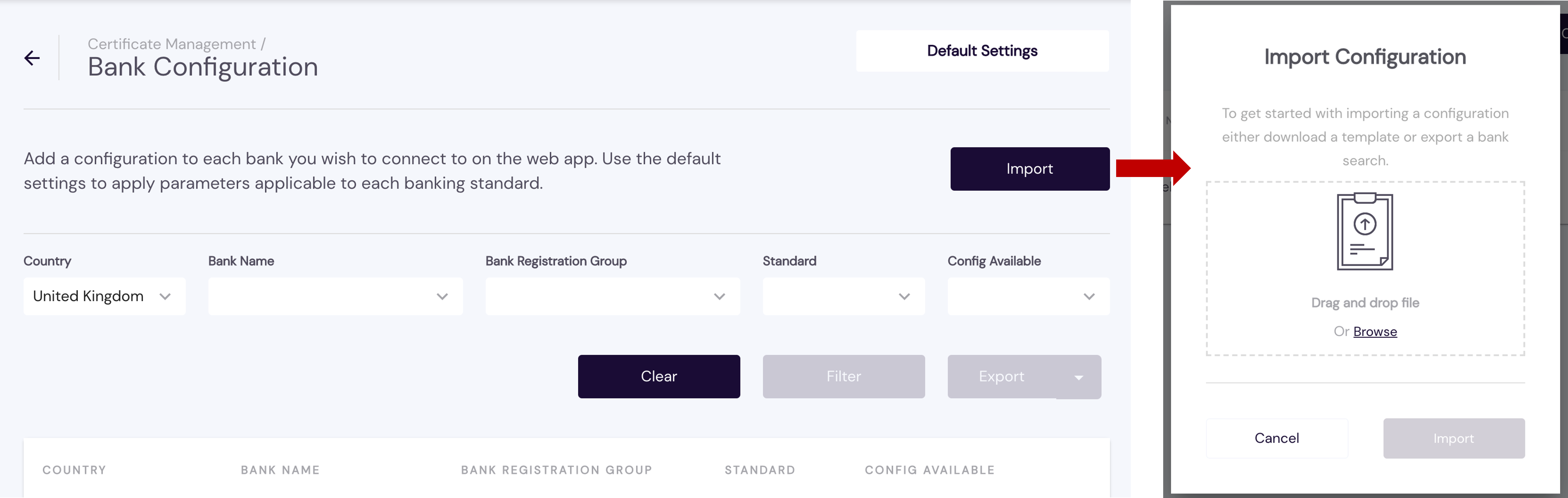Click the COUNTRY column header
This screenshot has width=1568, height=498.
(x=74, y=470)
